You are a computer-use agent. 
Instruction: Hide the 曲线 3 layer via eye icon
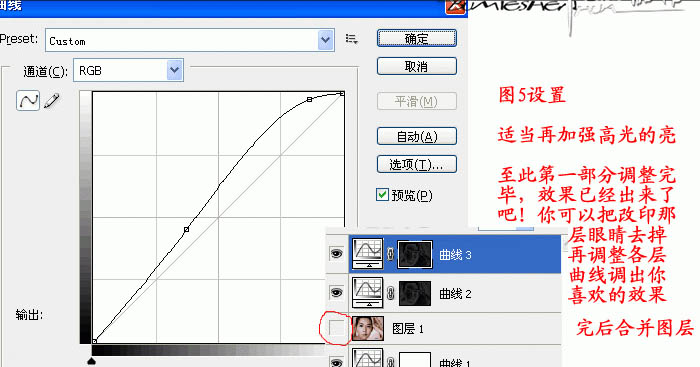pos(337,254)
